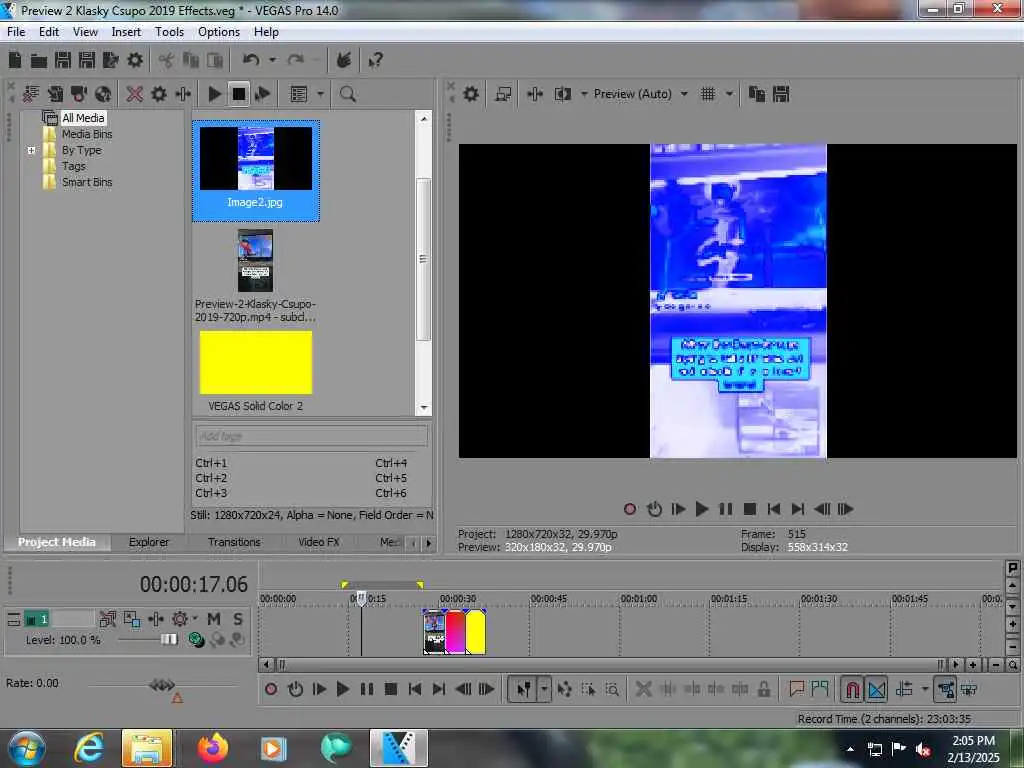This screenshot has width=1024, height=768.
Task: Click the yellow solid color timeline clip
Action: tap(475, 632)
